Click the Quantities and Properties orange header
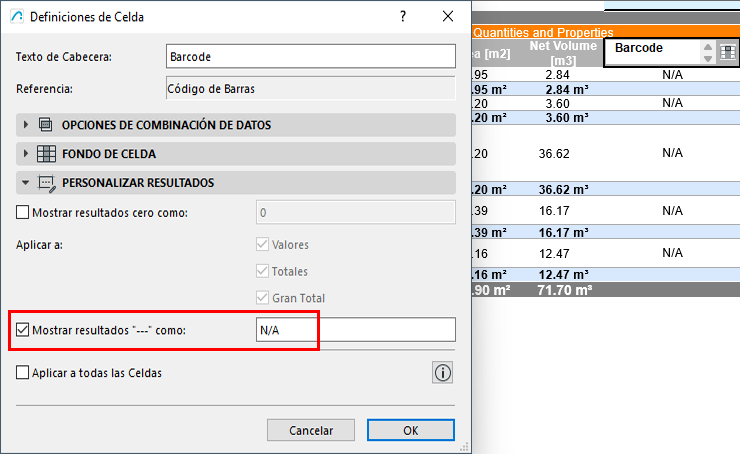This screenshot has width=740, height=454. tap(543, 32)
